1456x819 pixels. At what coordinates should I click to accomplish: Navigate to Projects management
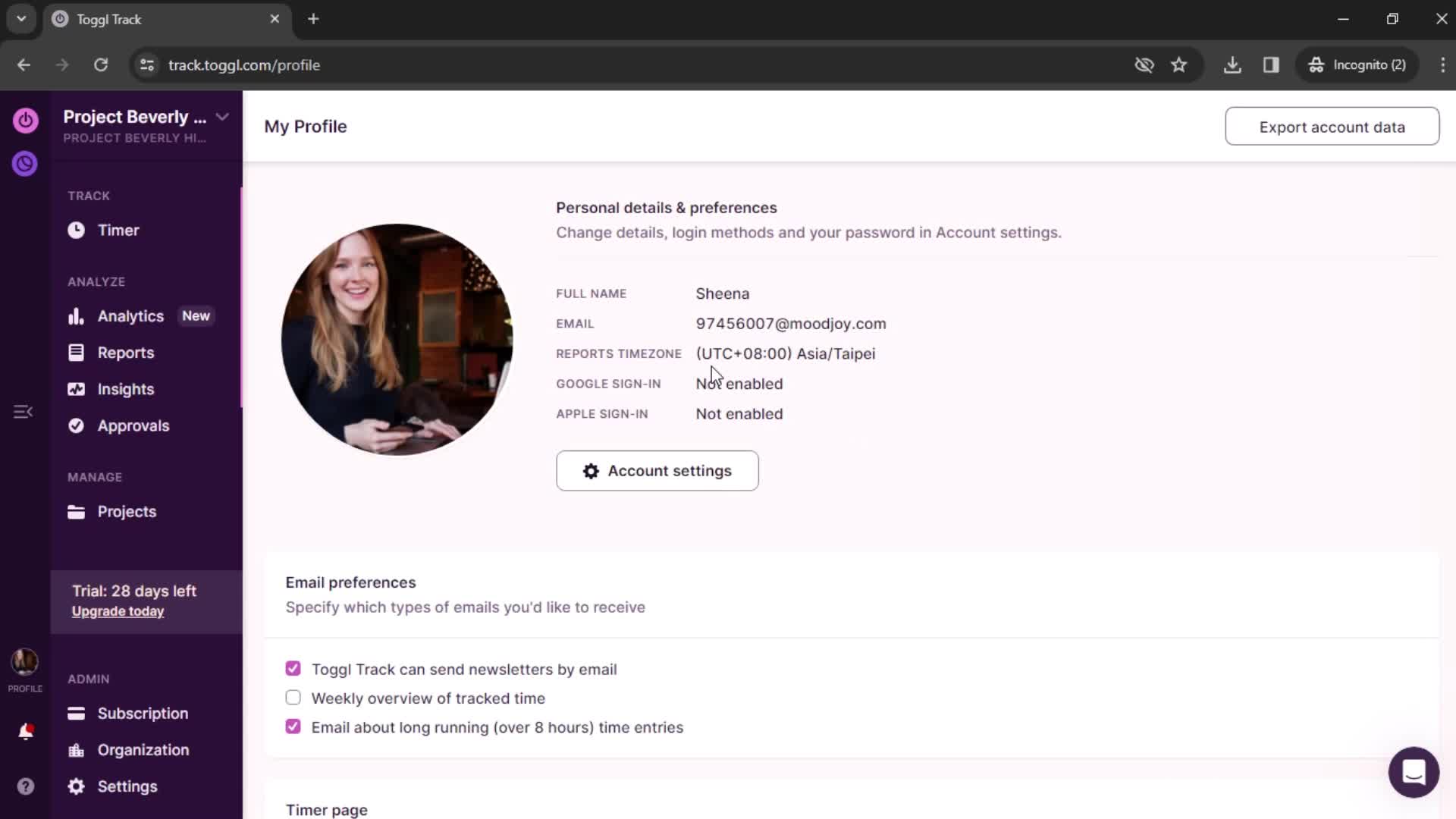(127, 511)
